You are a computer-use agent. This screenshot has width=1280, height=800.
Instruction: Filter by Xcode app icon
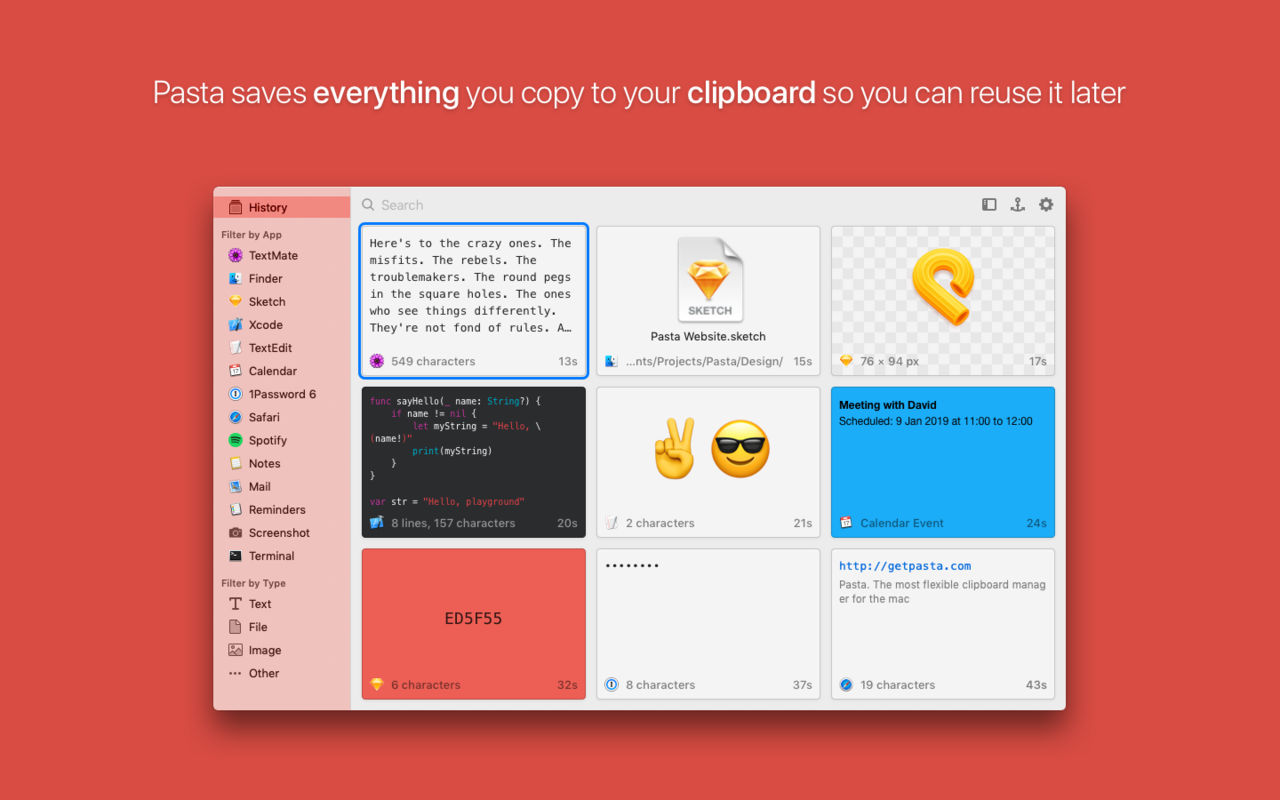(236, 325)
